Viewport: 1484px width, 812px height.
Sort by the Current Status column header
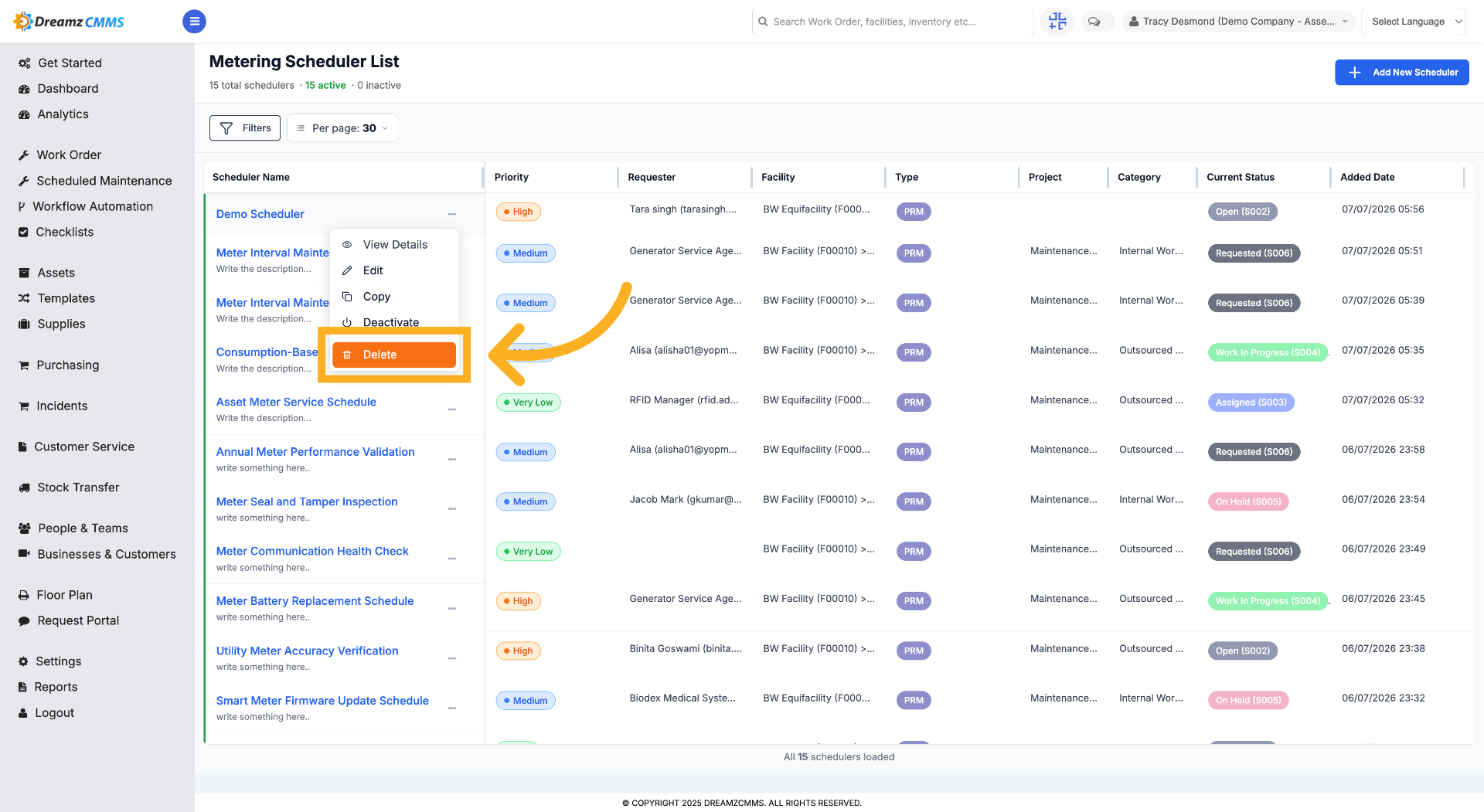(x=1241, y=178)
